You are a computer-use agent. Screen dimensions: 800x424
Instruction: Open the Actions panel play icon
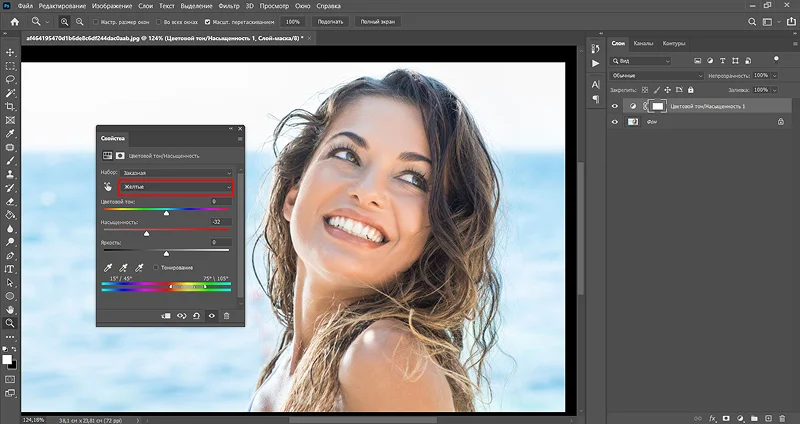(x=595, y=64)
